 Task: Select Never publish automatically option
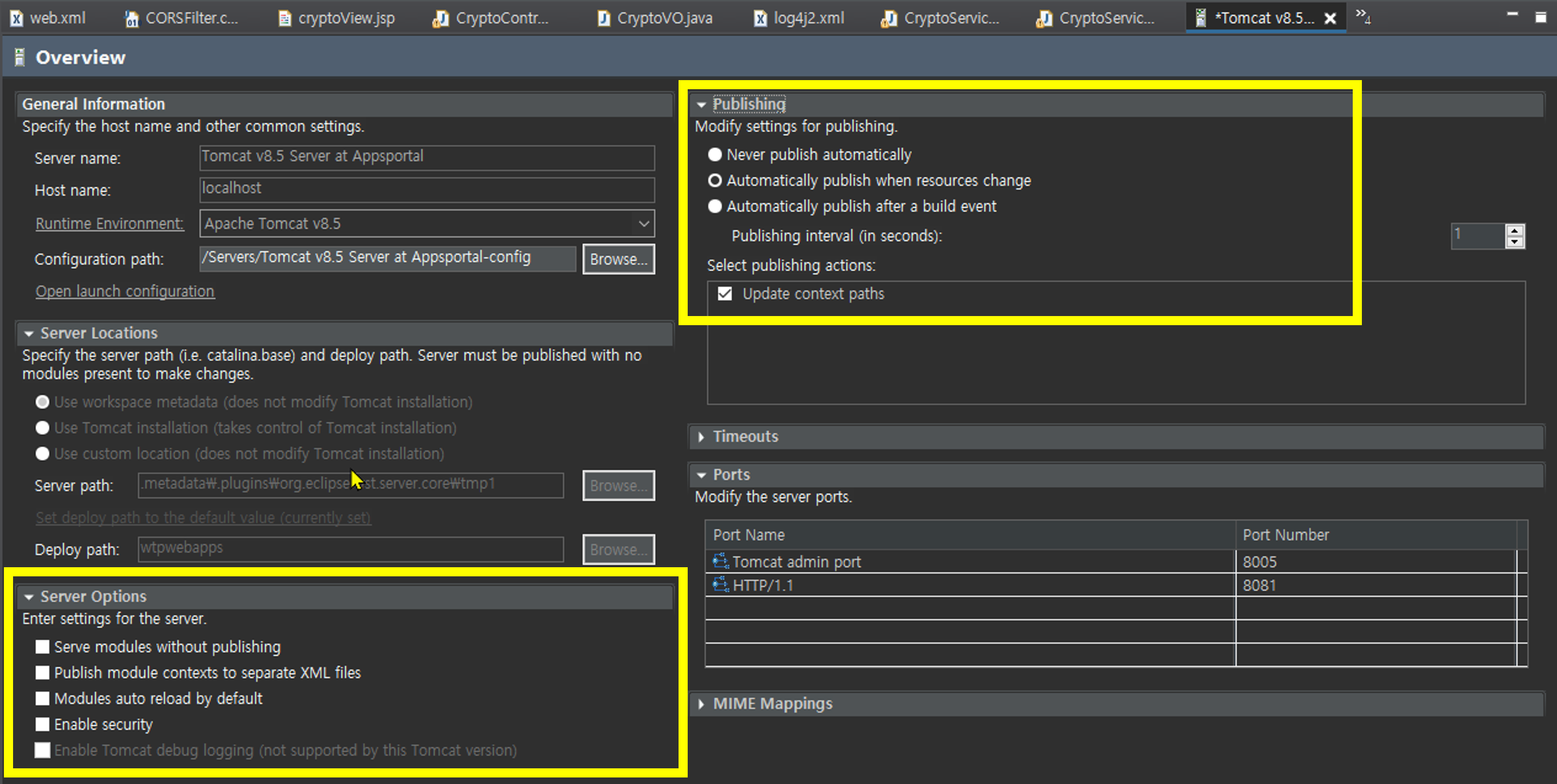point(715,155)
